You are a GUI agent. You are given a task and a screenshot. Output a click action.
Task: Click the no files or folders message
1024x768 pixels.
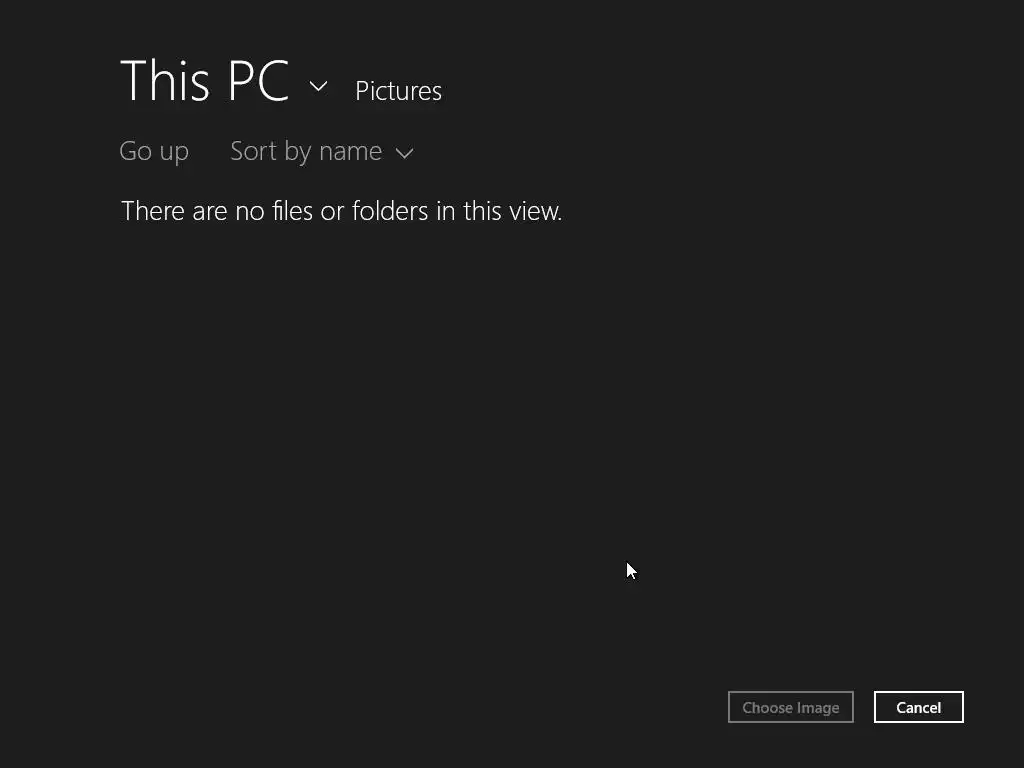(x=341, y=211)
